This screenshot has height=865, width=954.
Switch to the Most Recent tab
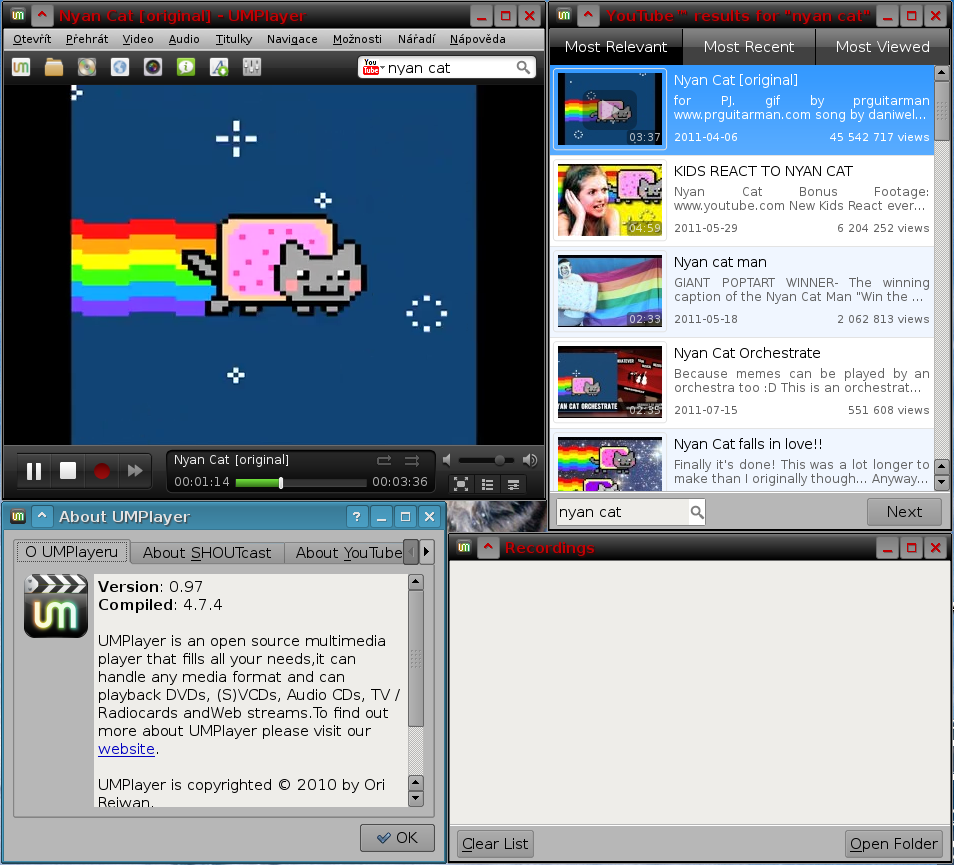click(x=749, y=47)
